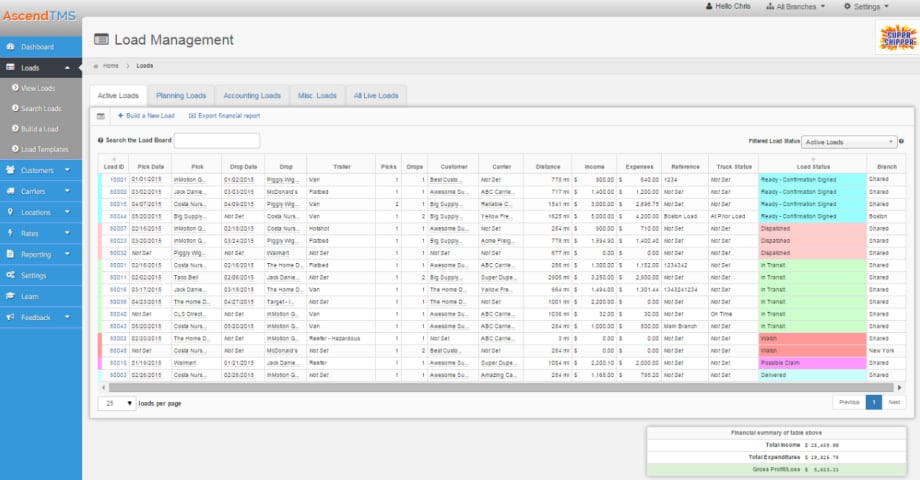The height and width of the screenshot is (480, 920).
Task: Click the scrollbar right arrow
Action: (x=899, y=387)
